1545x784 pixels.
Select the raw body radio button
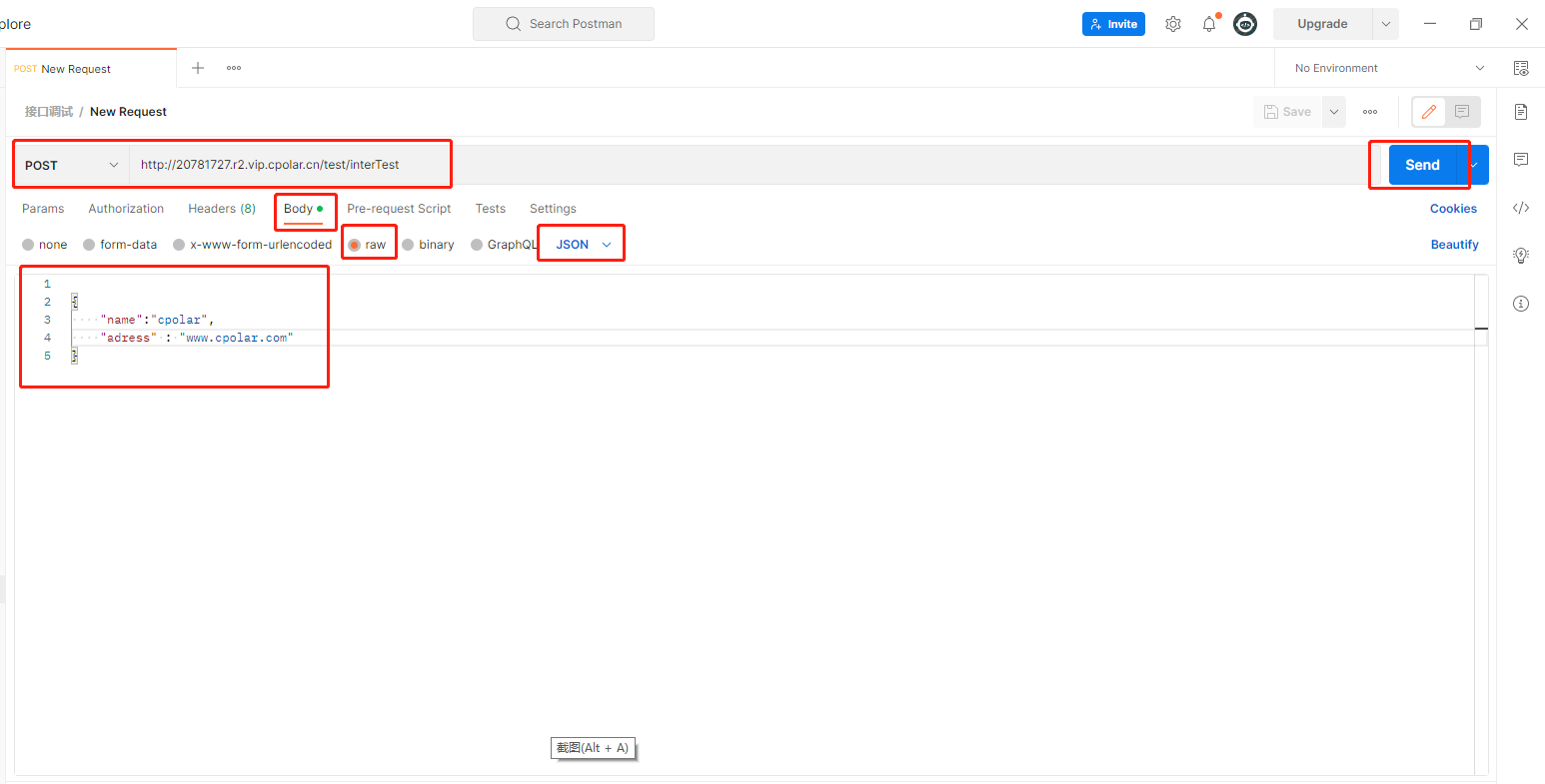(x=355, y=244)
